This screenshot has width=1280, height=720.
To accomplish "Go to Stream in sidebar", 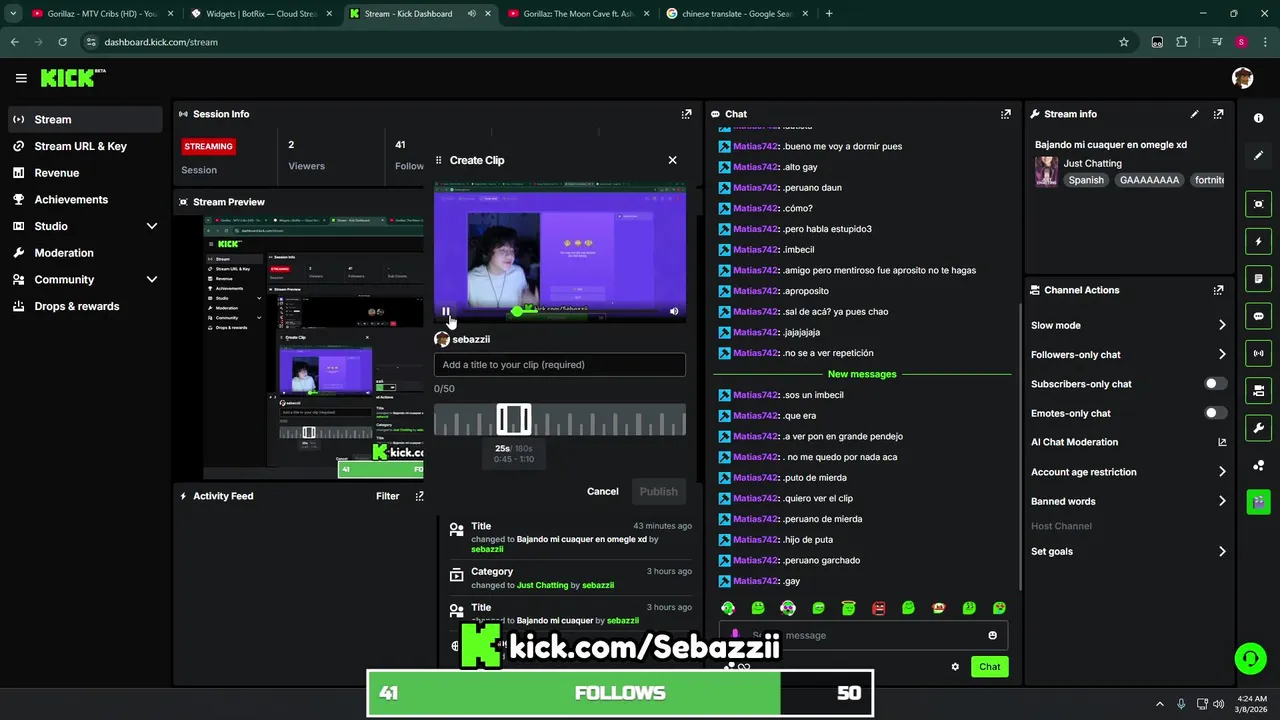I will pyautogui.click(x=85, y=119).
